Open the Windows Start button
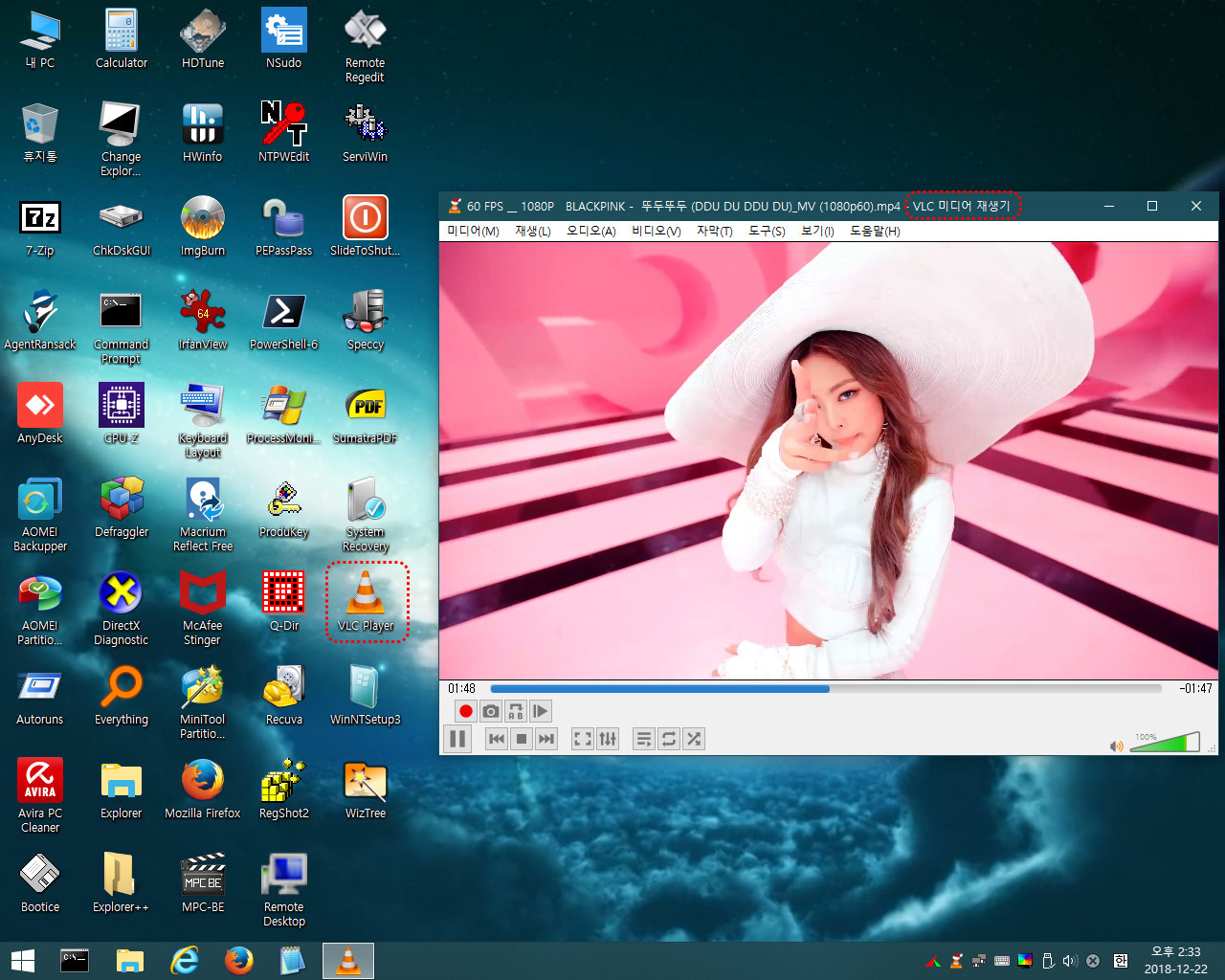The image size is (1225, 980). click(23, 961)
